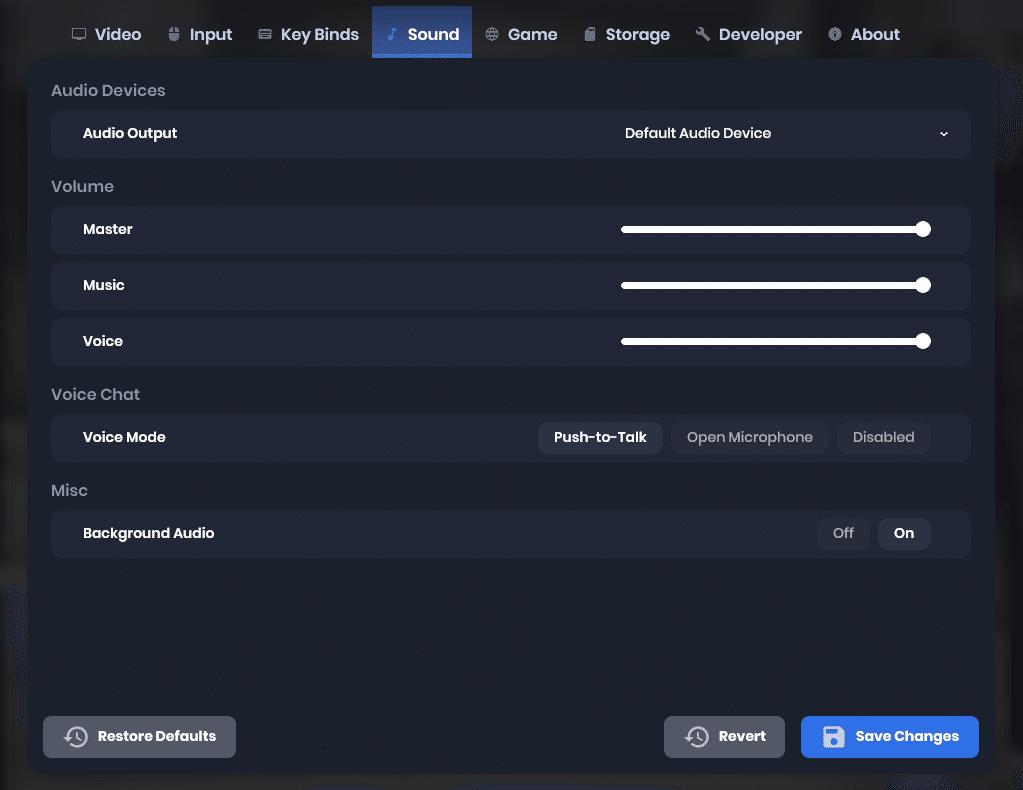Viewport: 1023px width, 790px height.
Task: Turn Background Audio Off
Action: click(x=843, y=533)
